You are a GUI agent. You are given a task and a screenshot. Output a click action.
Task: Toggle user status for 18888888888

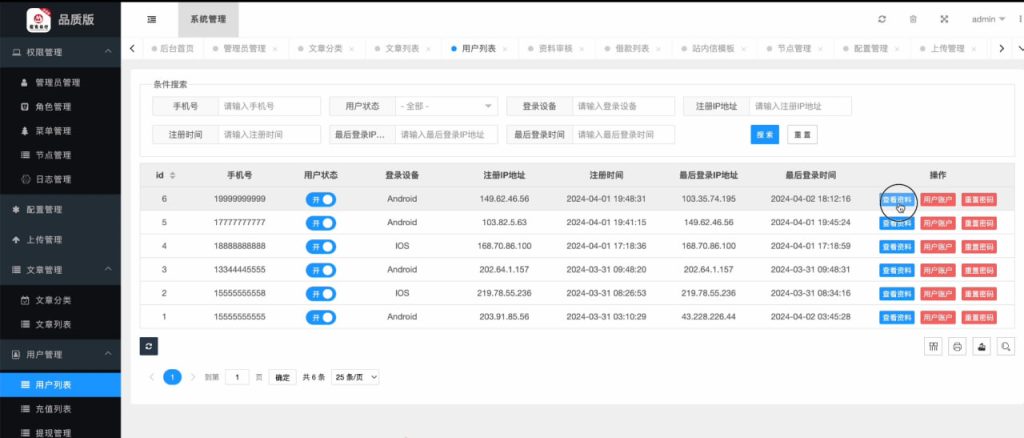pyautogui.click(x=321, y=246)
